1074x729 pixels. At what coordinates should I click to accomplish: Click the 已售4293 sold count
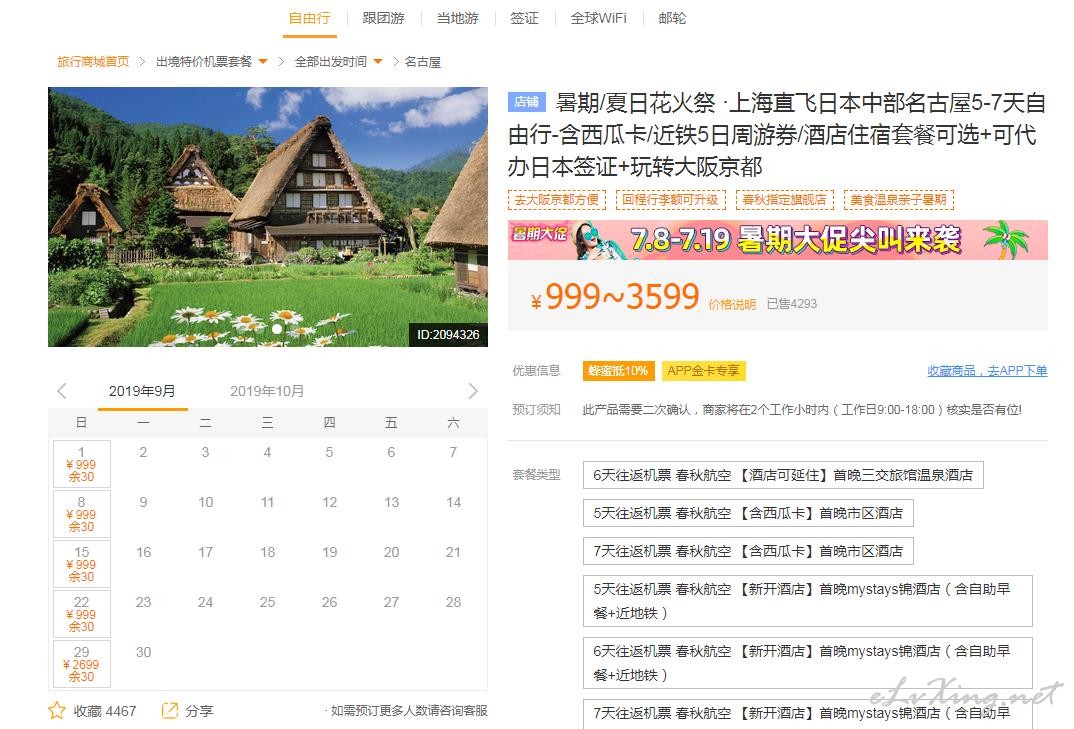[x=792, y=304]
